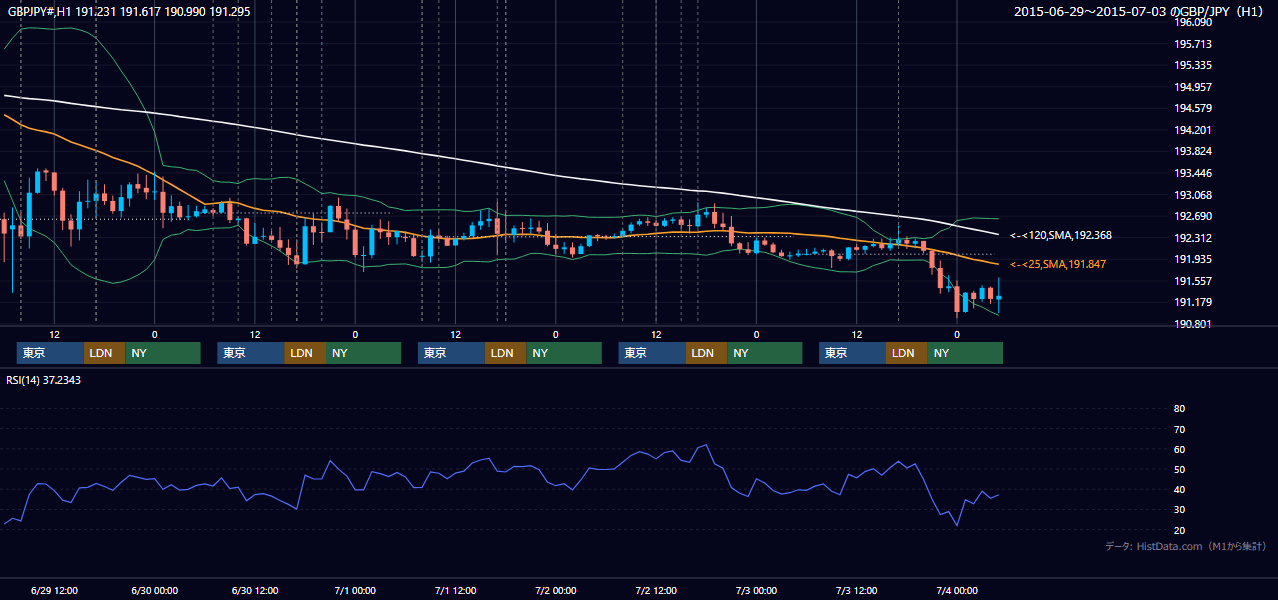Select the LDN session block after 6/29 12:00
Image resolution: width=1278 pixels, height=600 pixels.
[105, 353]
